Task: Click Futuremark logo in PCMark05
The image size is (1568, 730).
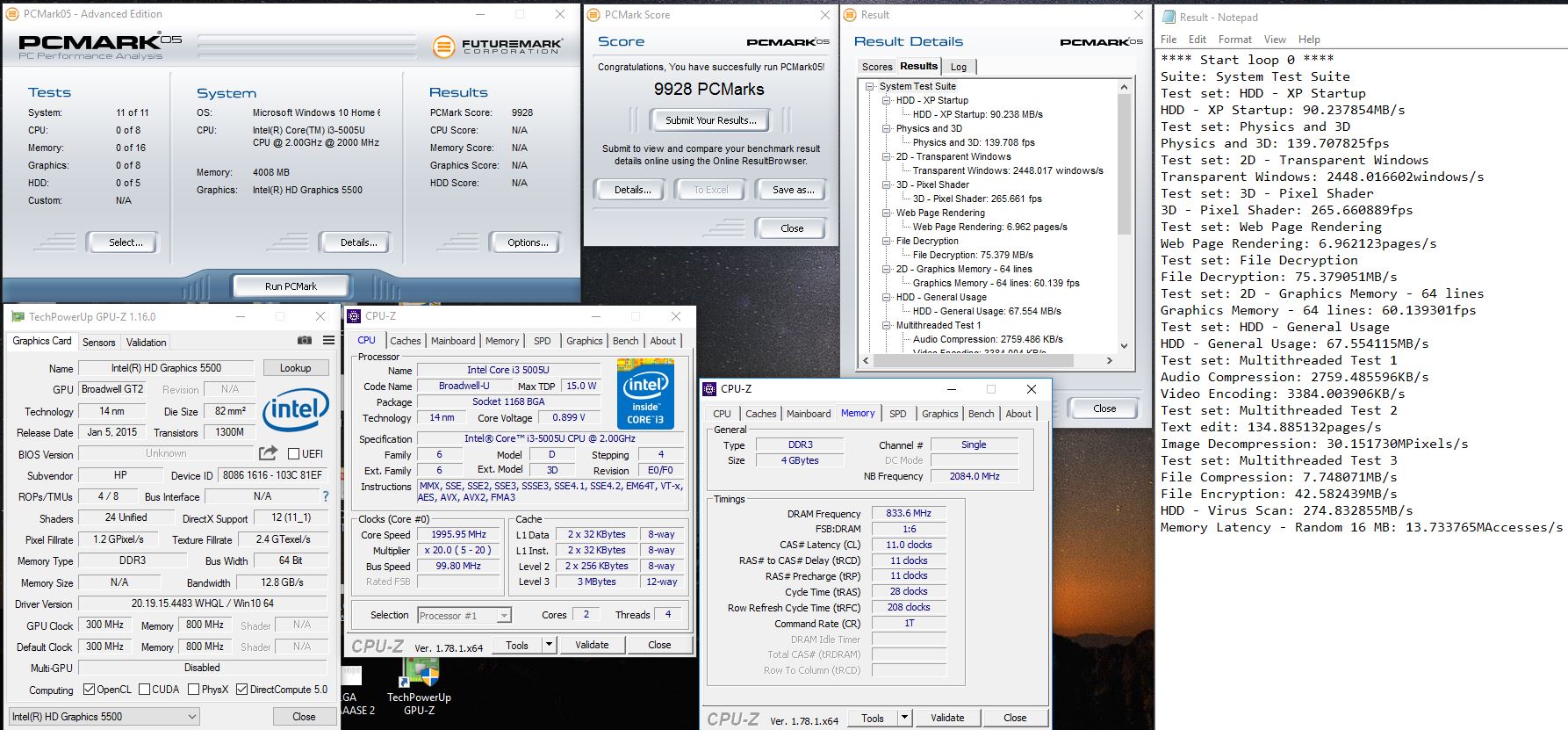Action: [496, 47]
